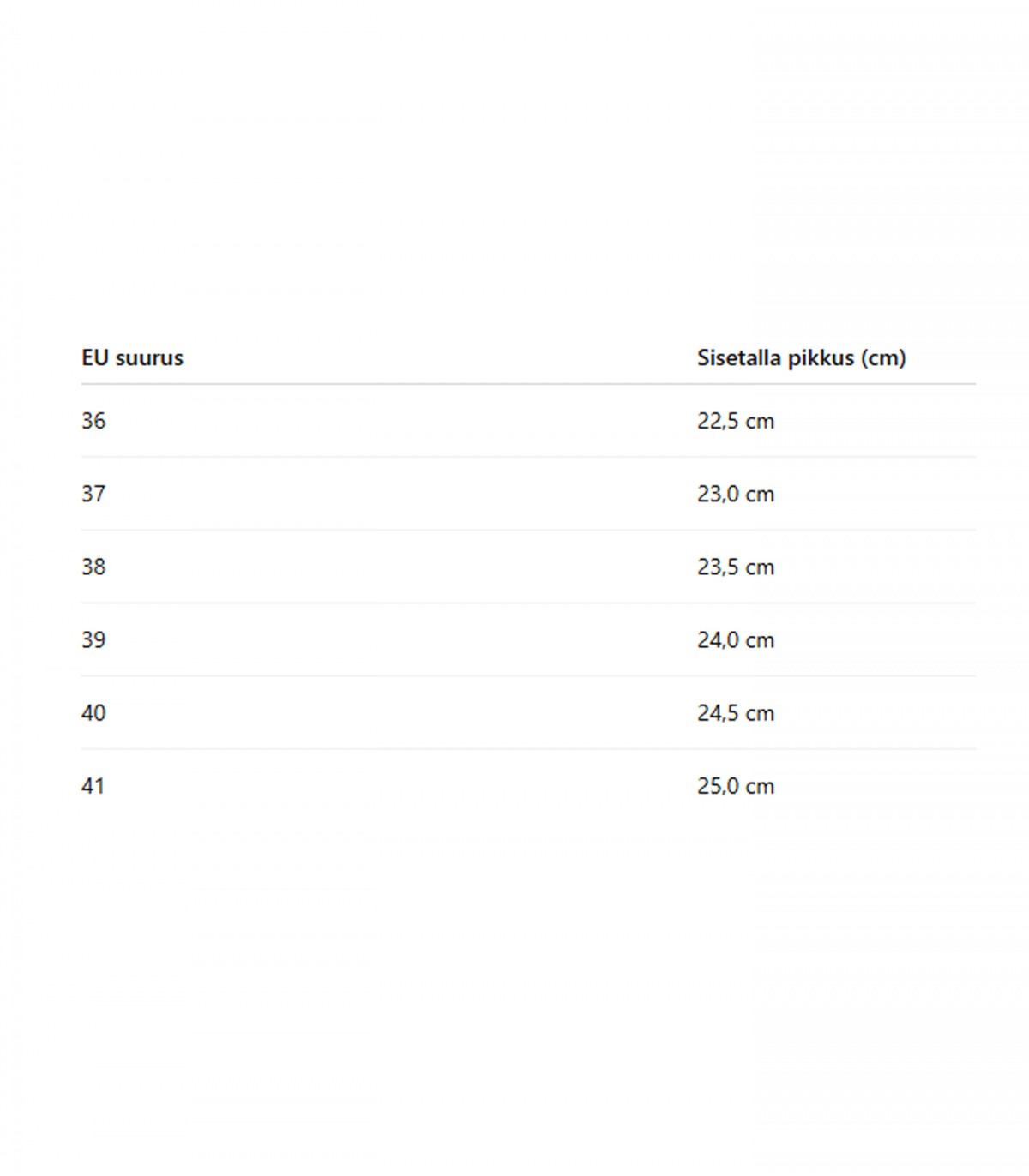
Task: Click the 25,0 cm insole length
Action: point(735,786)
